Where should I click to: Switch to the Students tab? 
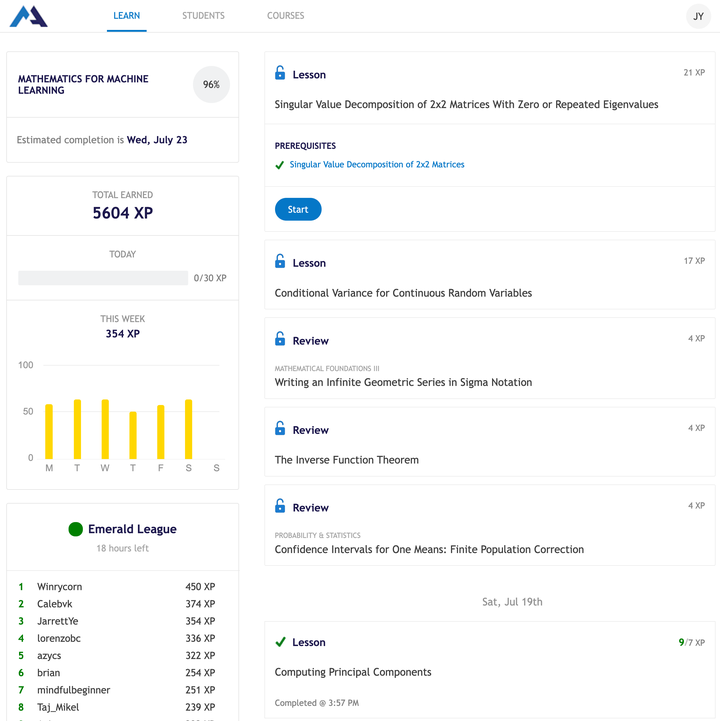[x=203, y=16]
